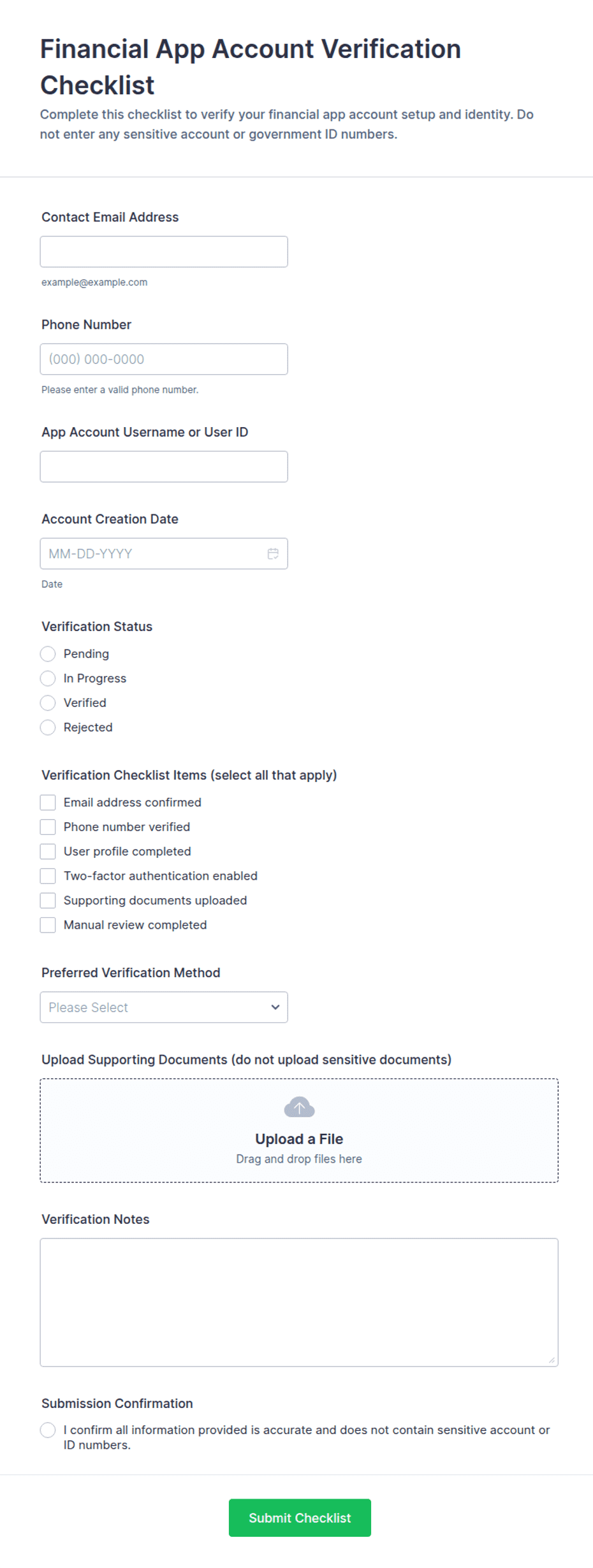Focus the Contact Email Address field

point(164,252)
